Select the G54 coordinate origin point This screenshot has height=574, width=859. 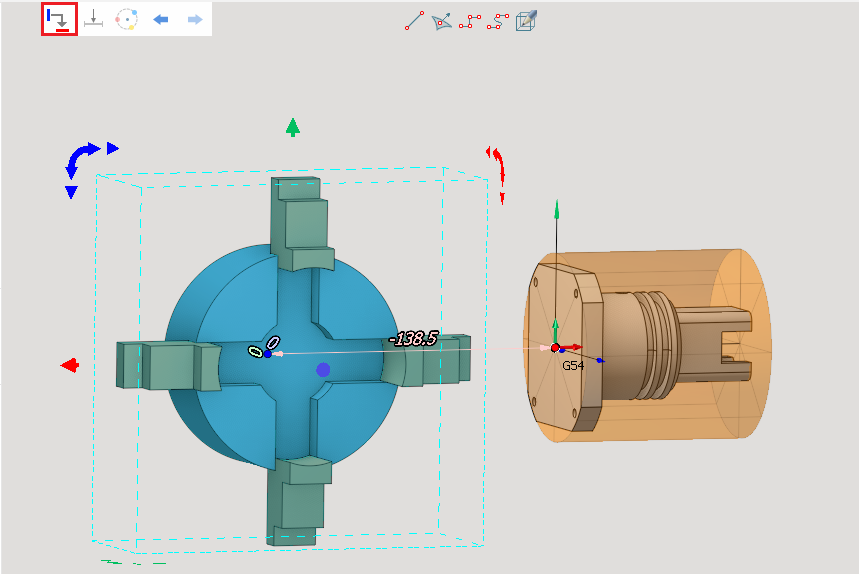tap(555, 348)
